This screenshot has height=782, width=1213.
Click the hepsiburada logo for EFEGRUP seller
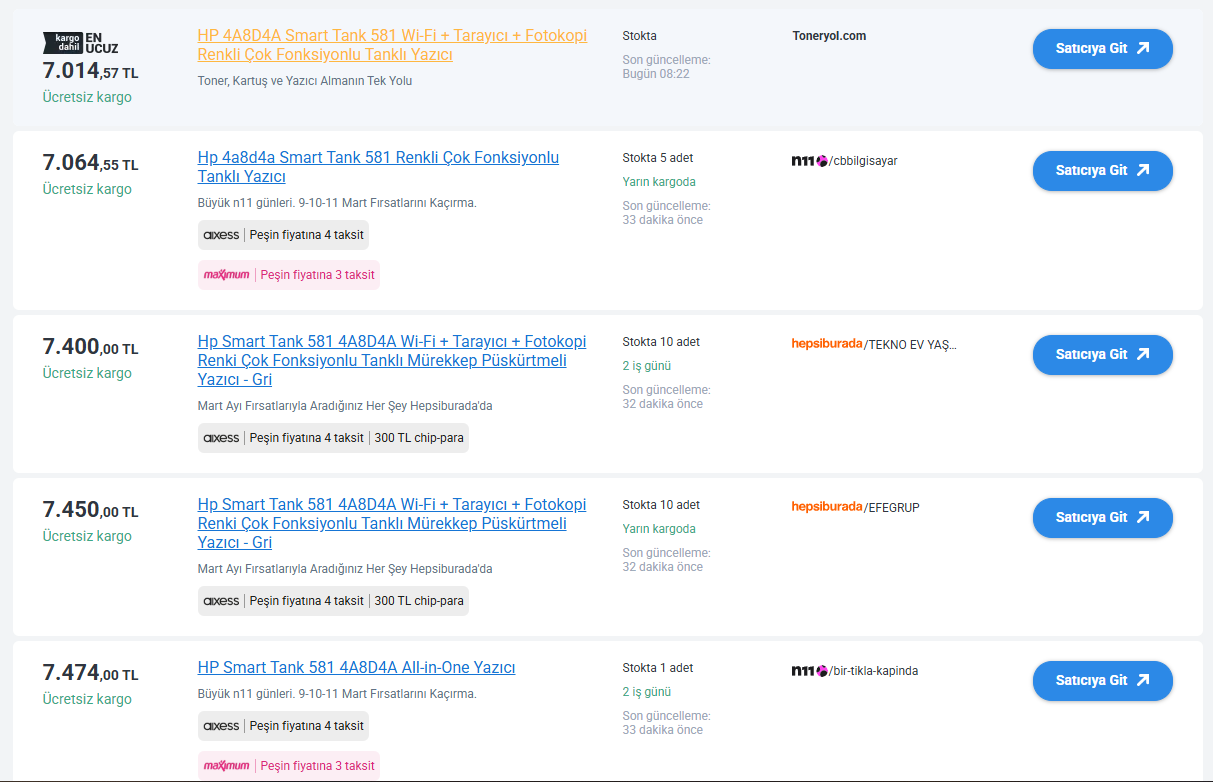pos(826,507)
